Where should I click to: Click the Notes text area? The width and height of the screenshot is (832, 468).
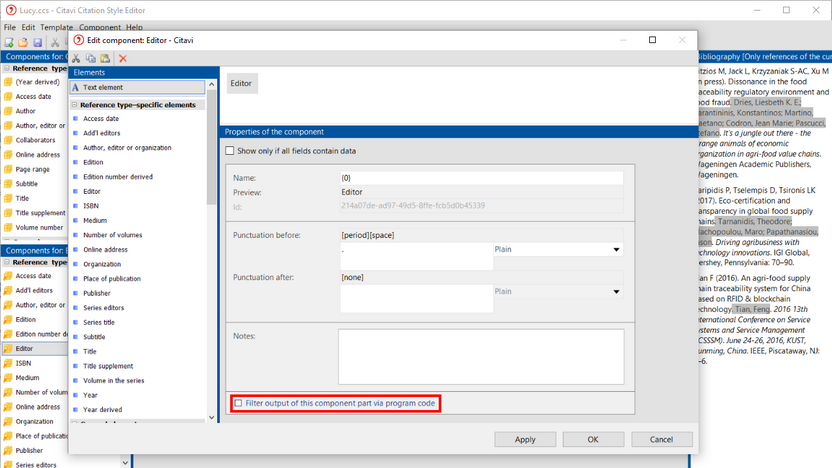click(x=481, y=357)
